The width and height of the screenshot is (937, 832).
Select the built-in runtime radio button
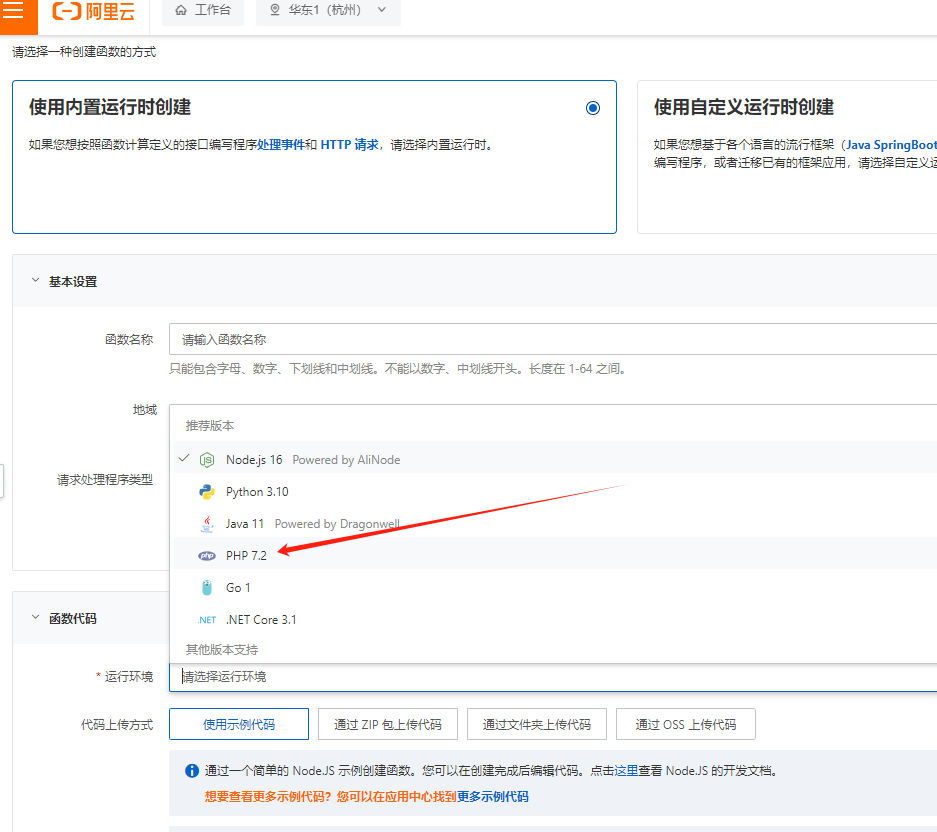pos(593,108)
